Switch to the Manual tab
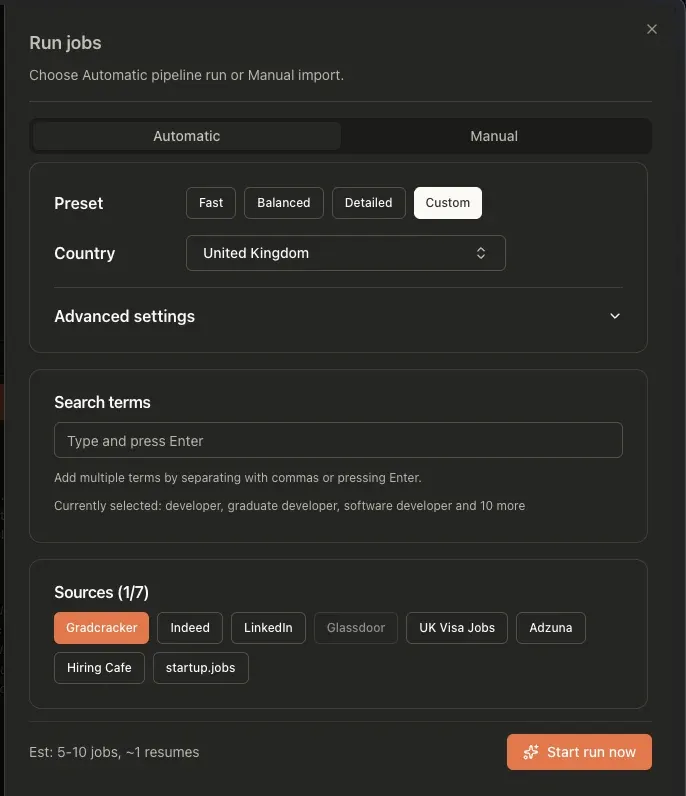Screen dimensions: 686x796 (494, 136)
